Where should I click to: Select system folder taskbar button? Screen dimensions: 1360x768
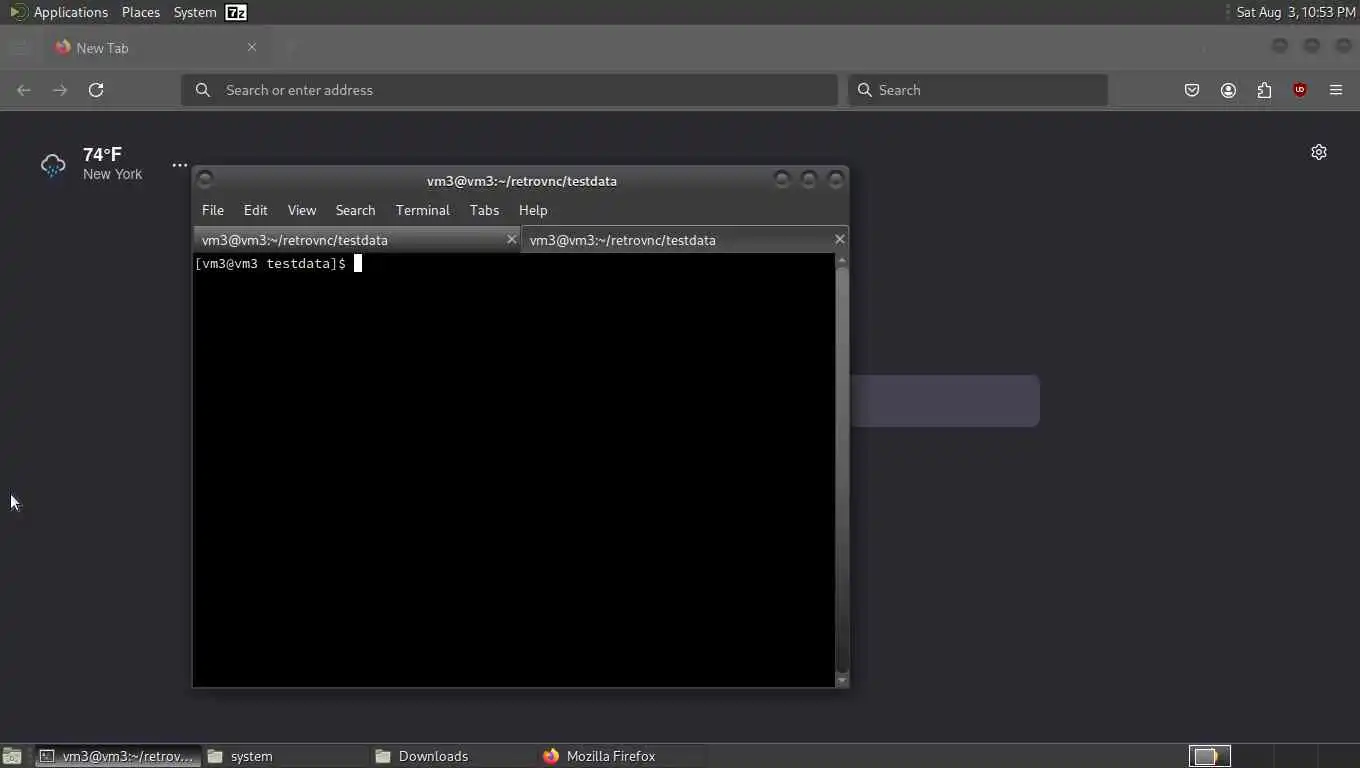[285, 756]
